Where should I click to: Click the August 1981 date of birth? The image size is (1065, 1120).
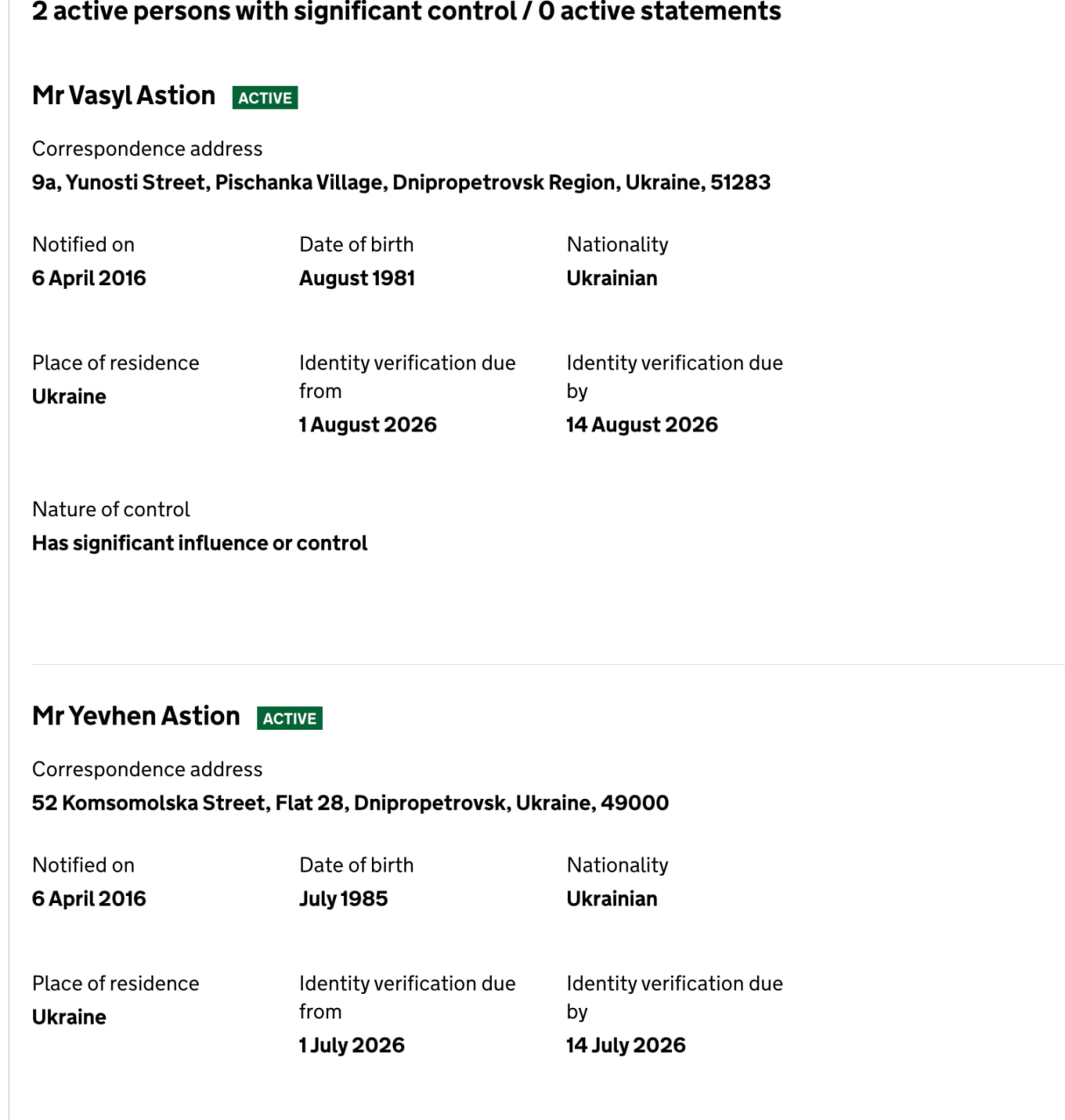point(357,278)
